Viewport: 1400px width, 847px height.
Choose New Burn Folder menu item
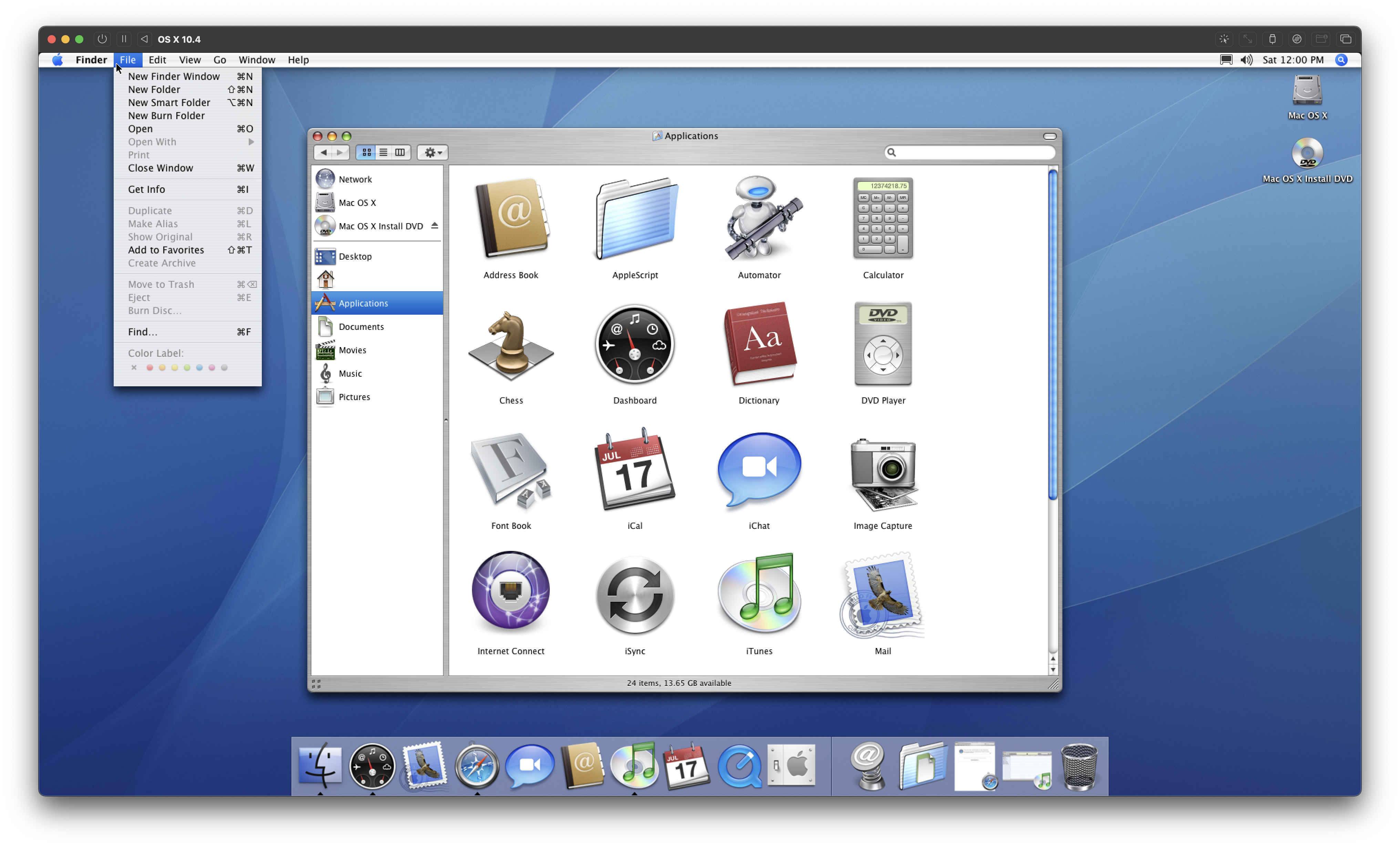click(x=187, y=115)
